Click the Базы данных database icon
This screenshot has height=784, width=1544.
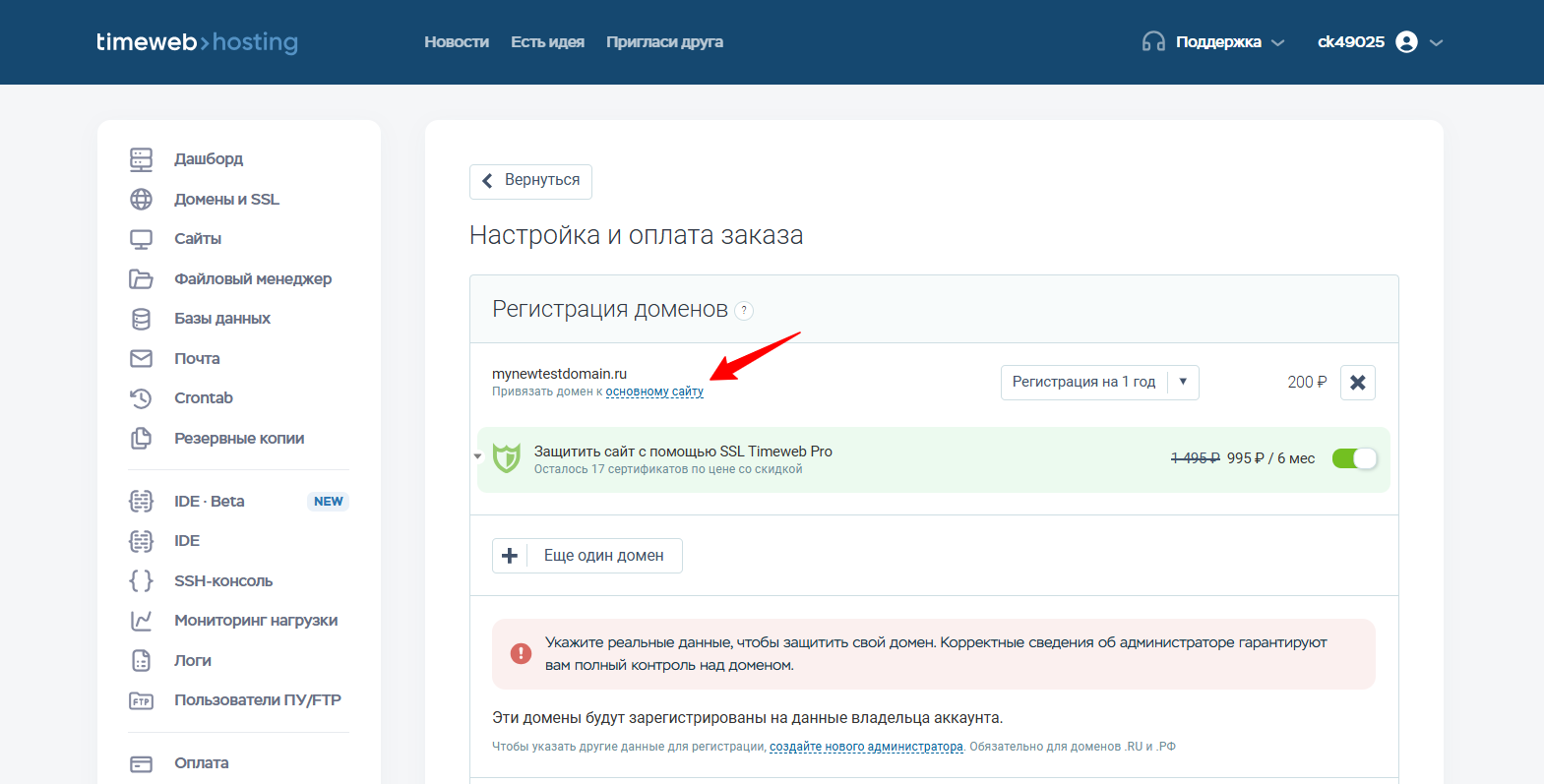click(142, 319)
